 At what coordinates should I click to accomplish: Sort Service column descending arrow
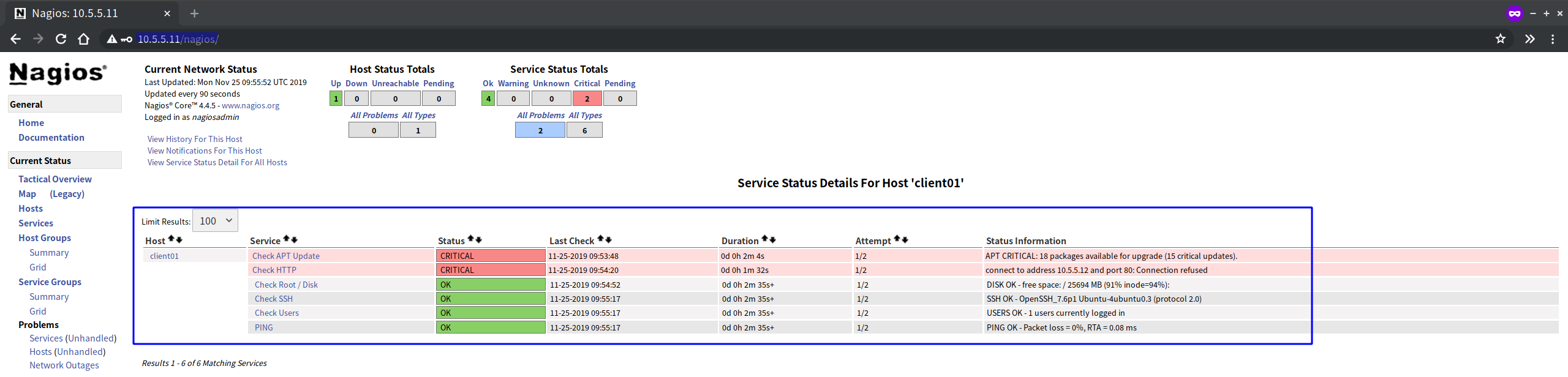point(295,240)
